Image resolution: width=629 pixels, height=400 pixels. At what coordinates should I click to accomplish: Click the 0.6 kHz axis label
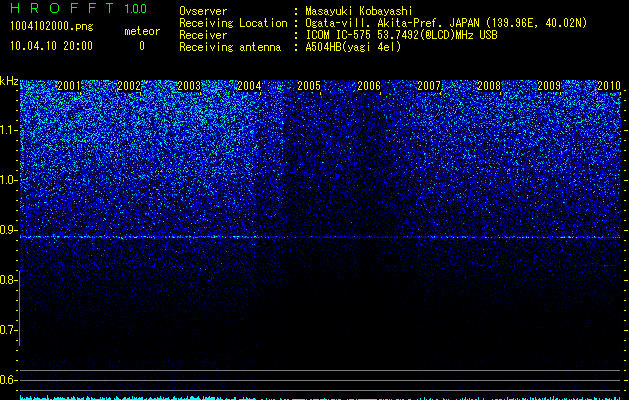(7, 380)
